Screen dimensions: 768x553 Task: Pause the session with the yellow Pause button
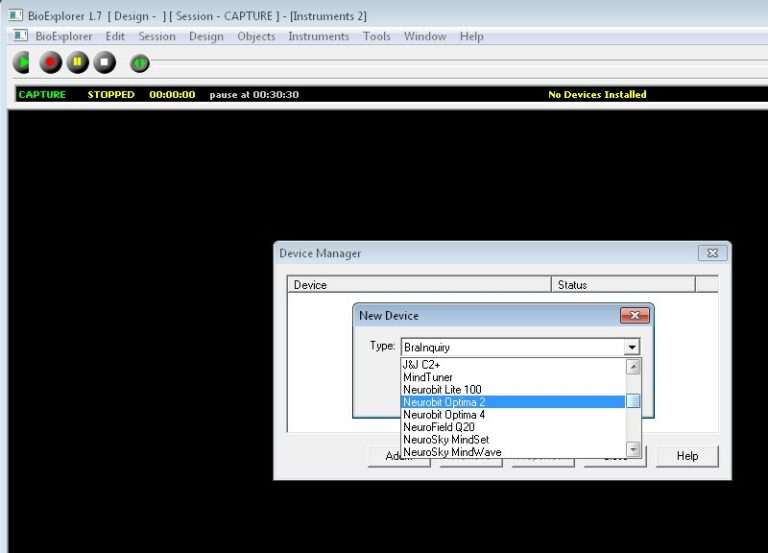pos(77,63)
